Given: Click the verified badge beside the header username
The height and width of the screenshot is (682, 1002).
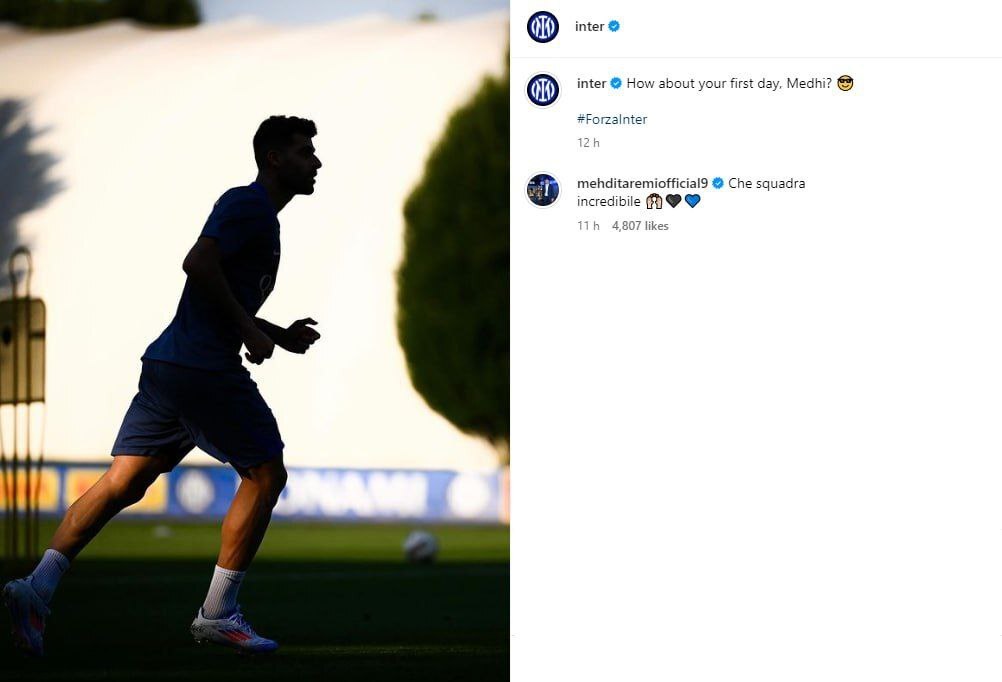Looking at the screenshot, I should point(614,26).
